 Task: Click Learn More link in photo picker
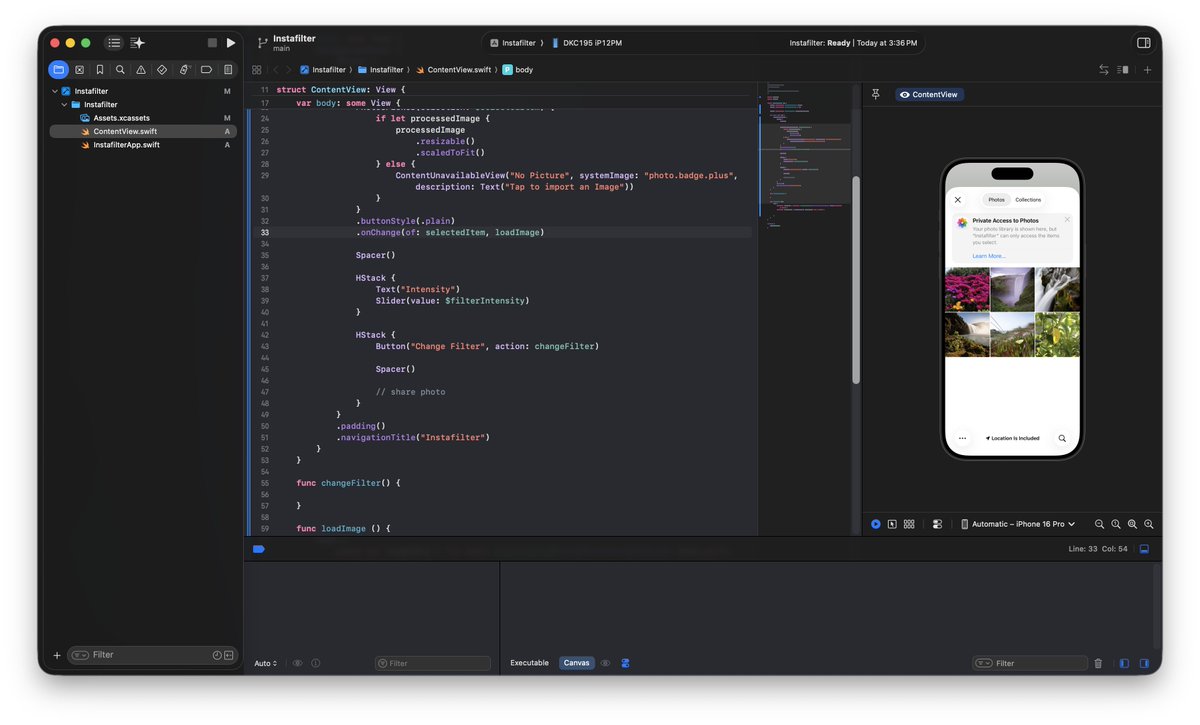989,256
